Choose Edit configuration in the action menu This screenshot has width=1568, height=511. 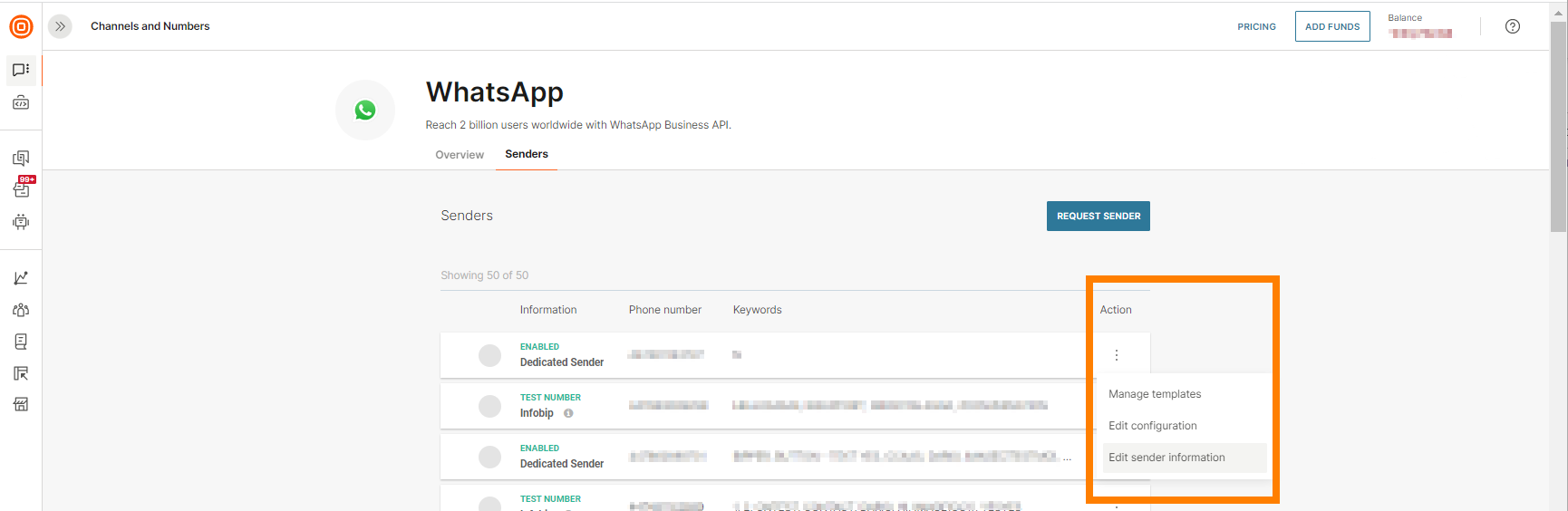tap(1152, 426)
